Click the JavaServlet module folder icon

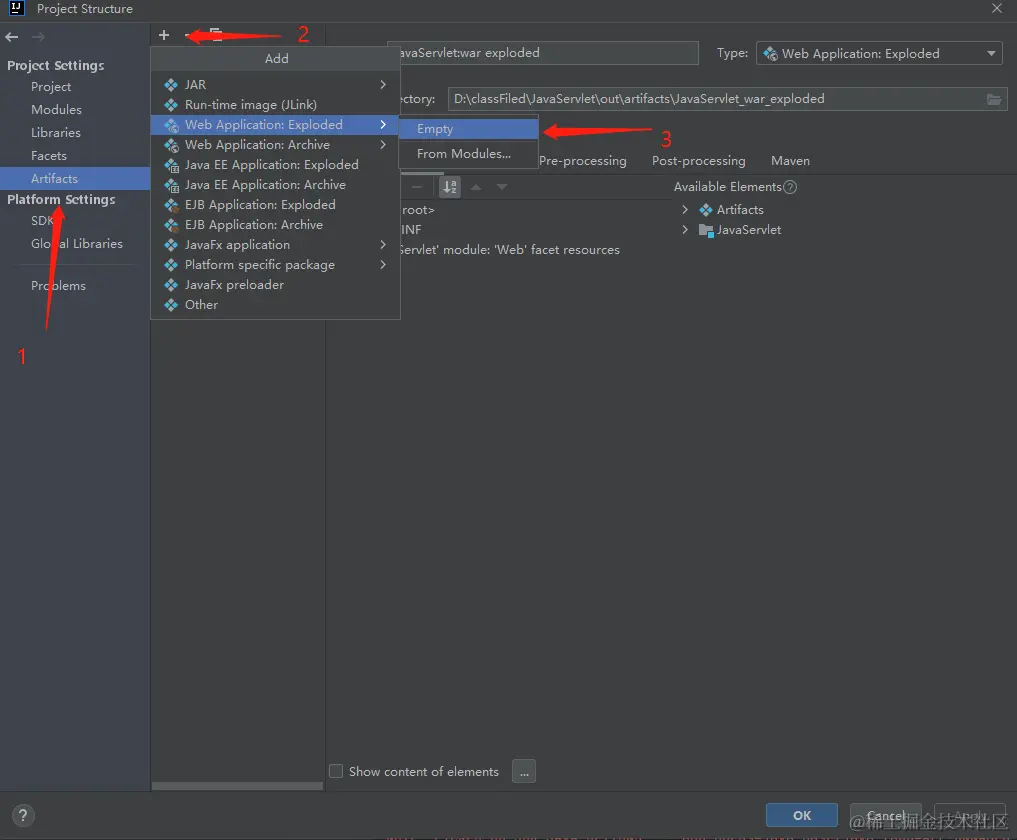[x=706, y=230]
